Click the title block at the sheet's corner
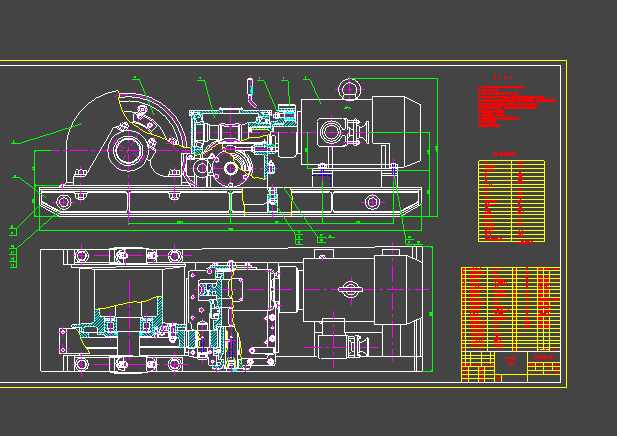This screenshot has width=617, height=436. tap(510, 366)
